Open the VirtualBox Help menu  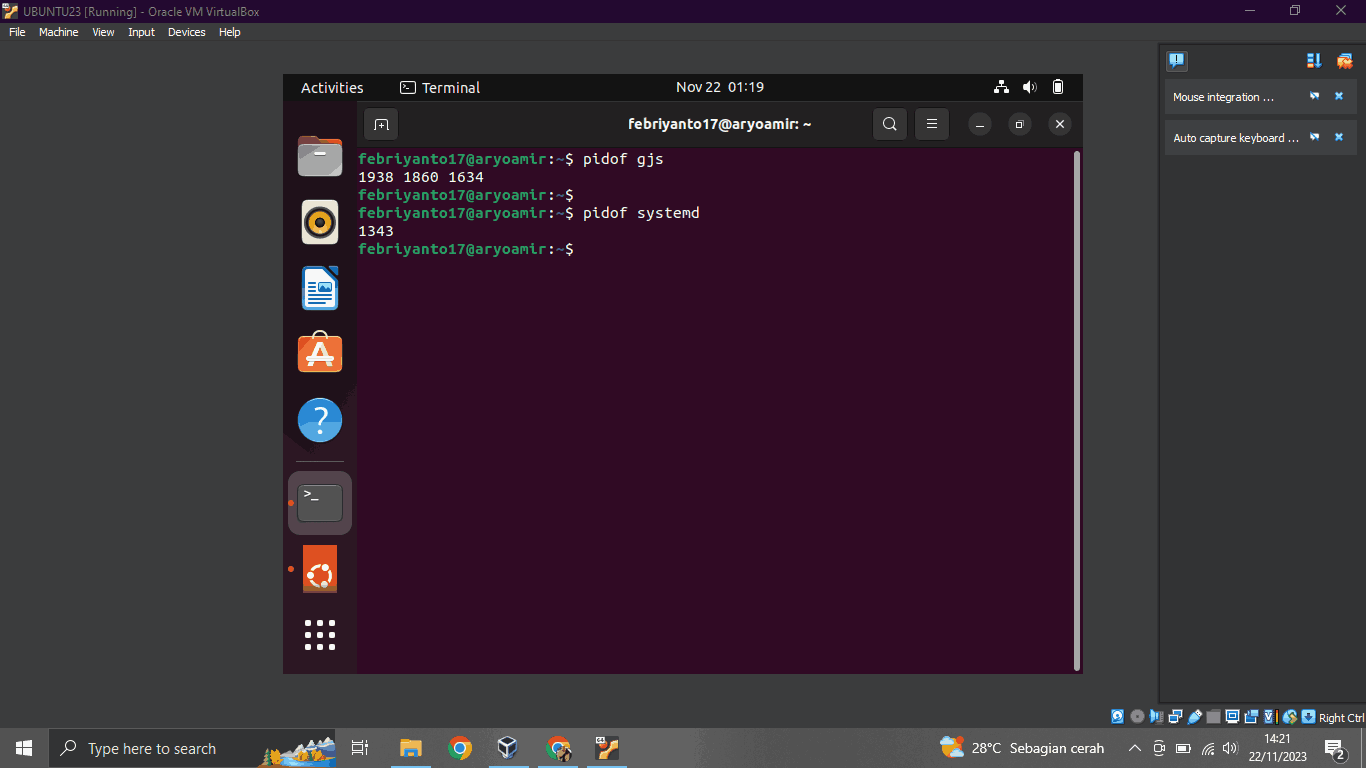pyautogui.click(x=230, y=32)
